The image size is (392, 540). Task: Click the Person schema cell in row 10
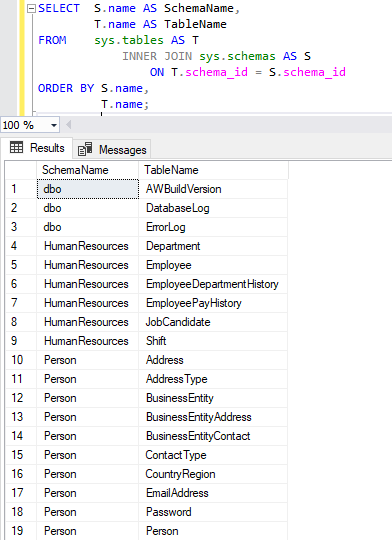[x=88, y=360]
